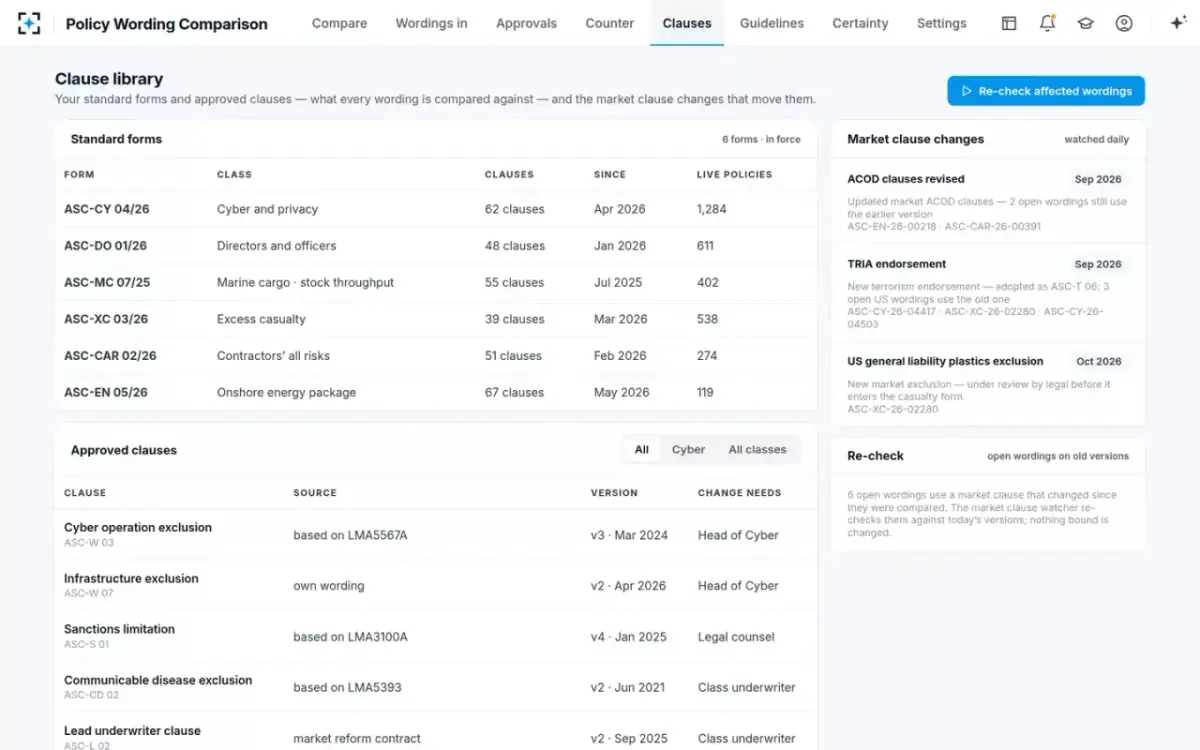Click the Market clause changes heading
This screenshot has width=1200, height=750.
pos(915,140)
